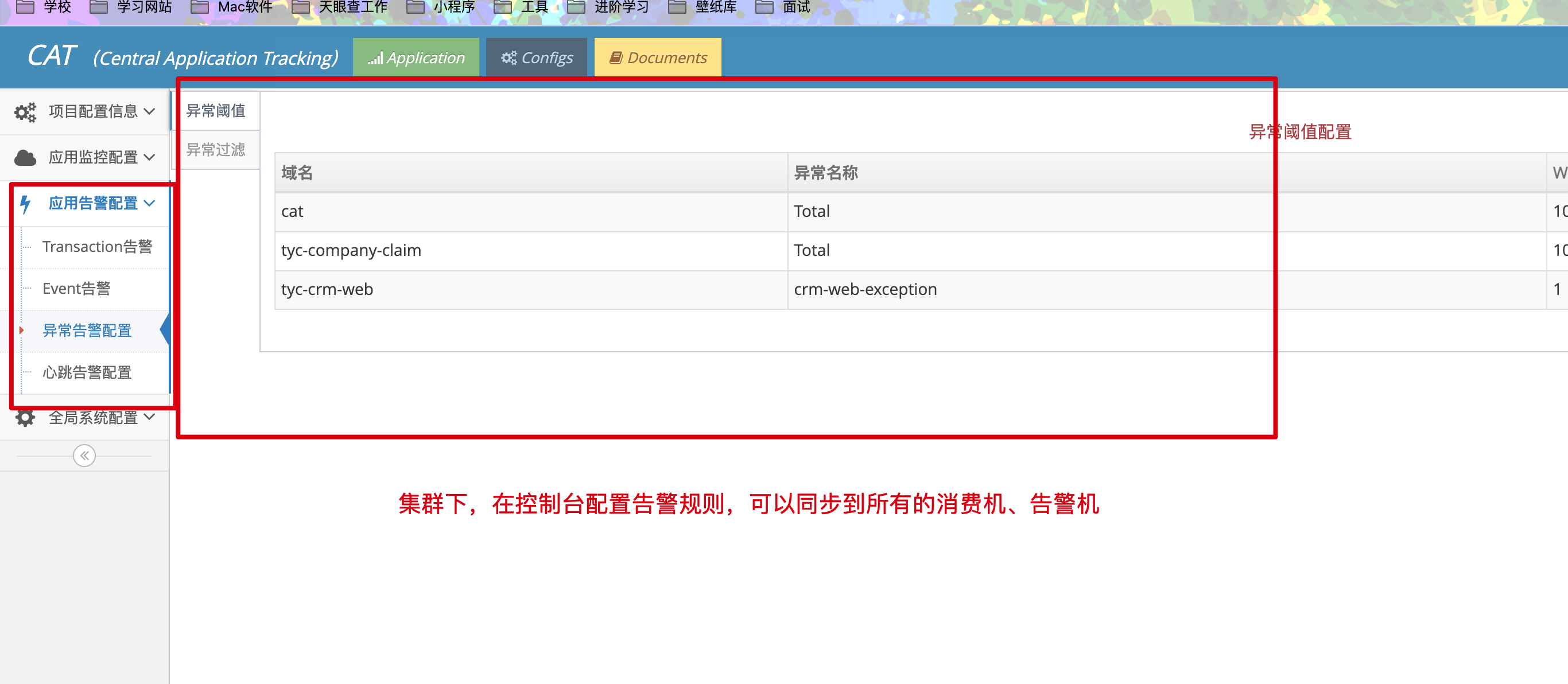The image size is (1568, 684).
Task: Expand the 应用监控配置 chevron arrow
Action: pos(150,158)
